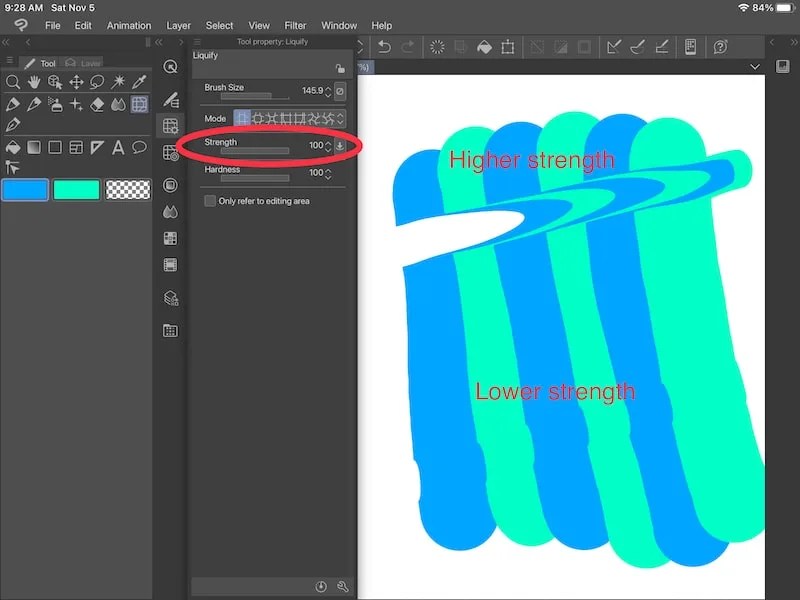Click the Brush Size slider
The height and width of the screenshot is (600, 800).
click(254, 96)
